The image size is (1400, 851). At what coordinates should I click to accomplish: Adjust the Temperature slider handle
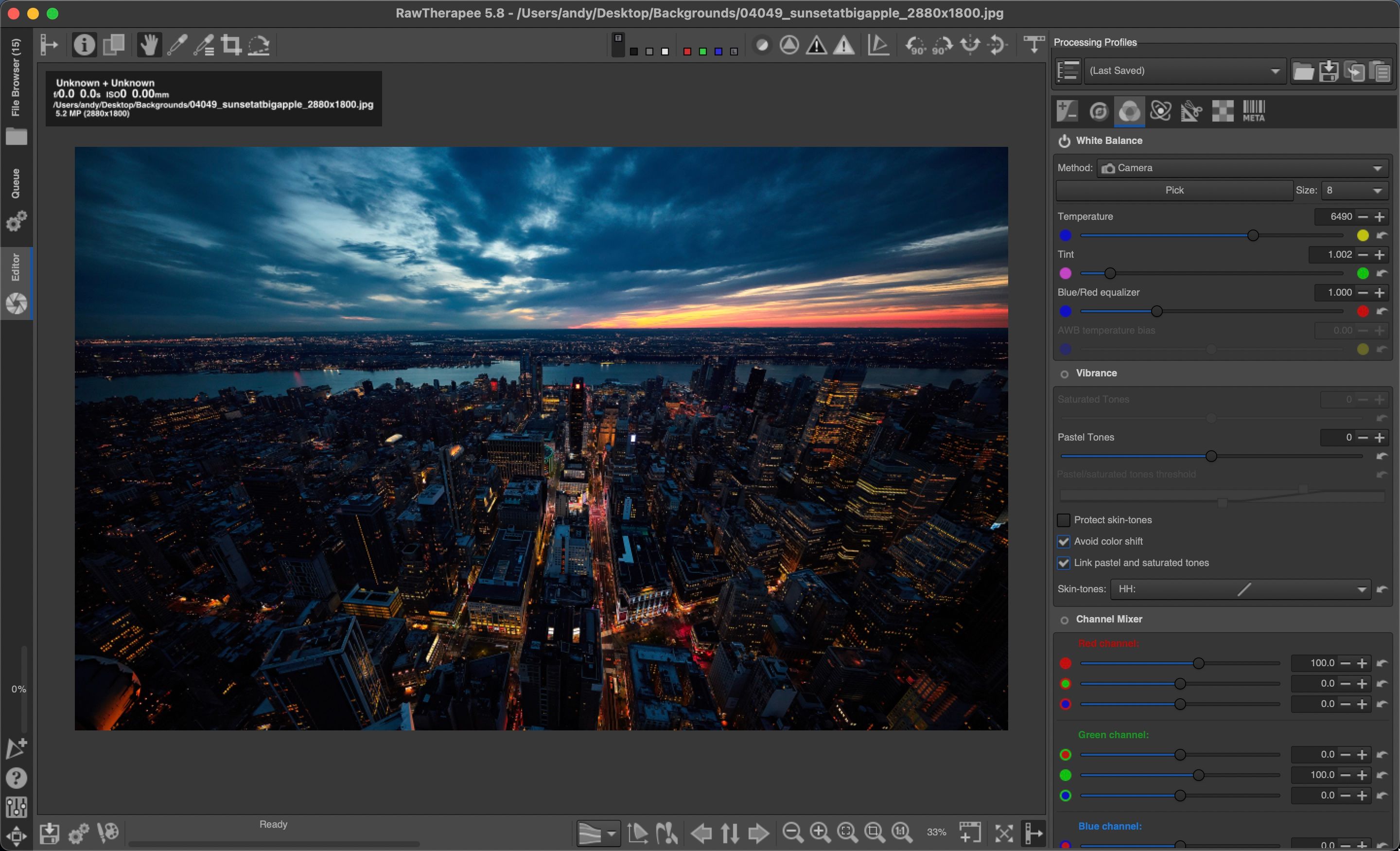tap(1253, 235)
